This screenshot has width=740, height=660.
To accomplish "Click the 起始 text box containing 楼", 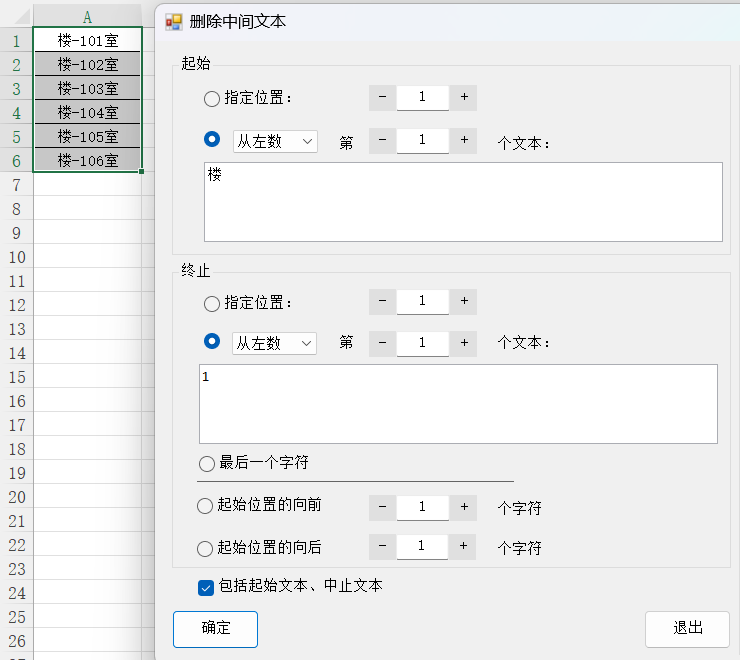I will pyautogui.click(x=462, y=202).
